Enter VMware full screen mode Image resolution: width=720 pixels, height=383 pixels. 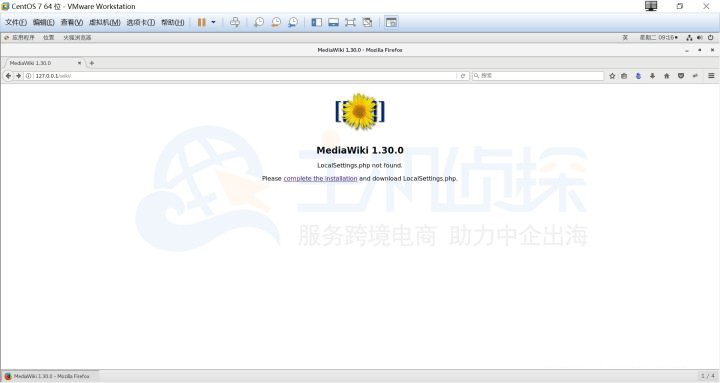click(350, 22)
